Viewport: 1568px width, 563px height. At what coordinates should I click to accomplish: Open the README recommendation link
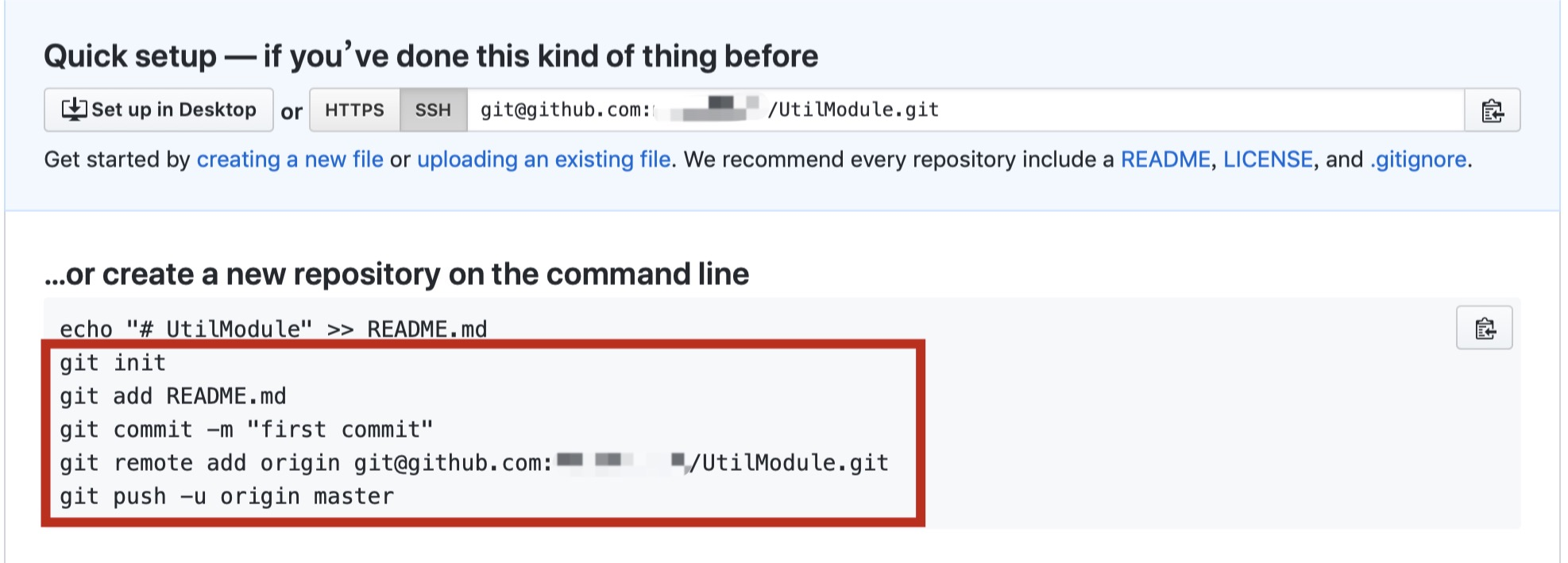1165,160
